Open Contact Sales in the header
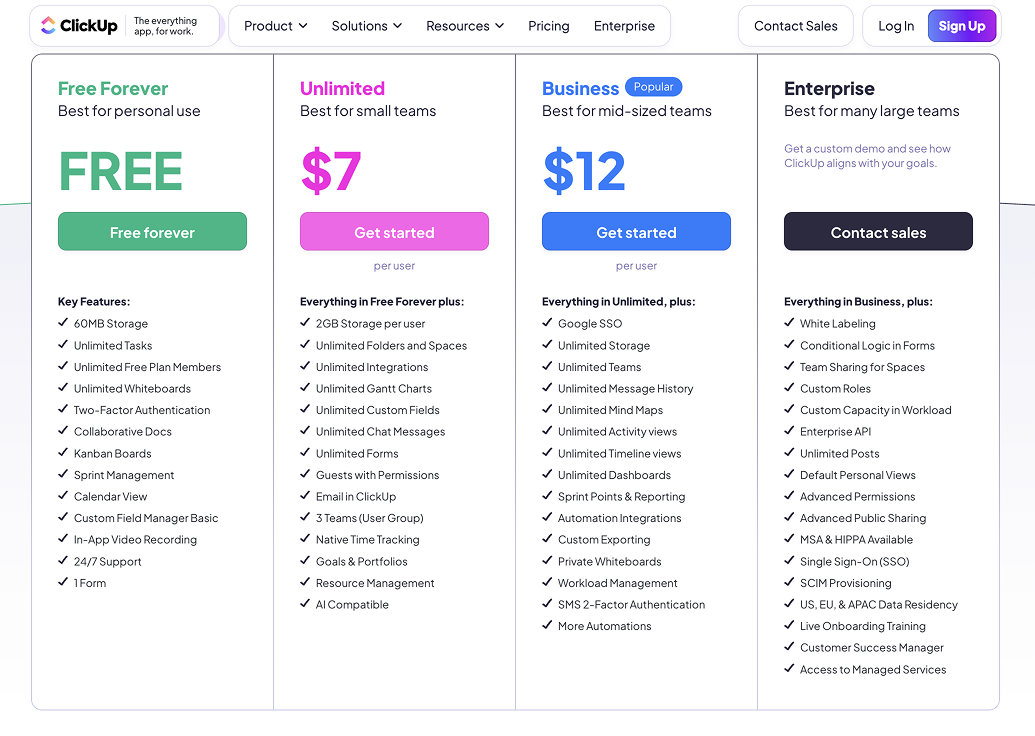 795,26
